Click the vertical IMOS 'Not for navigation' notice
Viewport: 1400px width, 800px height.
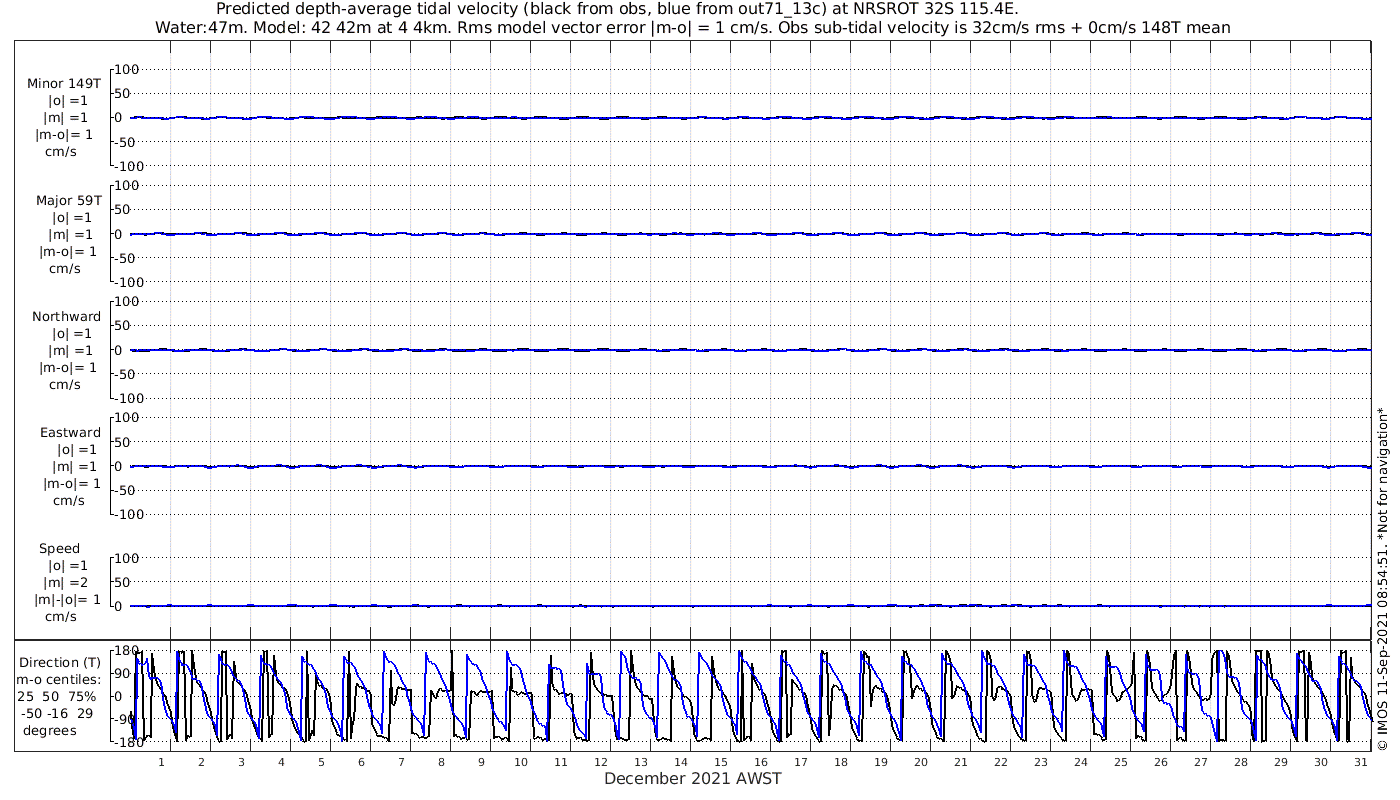1383,578
